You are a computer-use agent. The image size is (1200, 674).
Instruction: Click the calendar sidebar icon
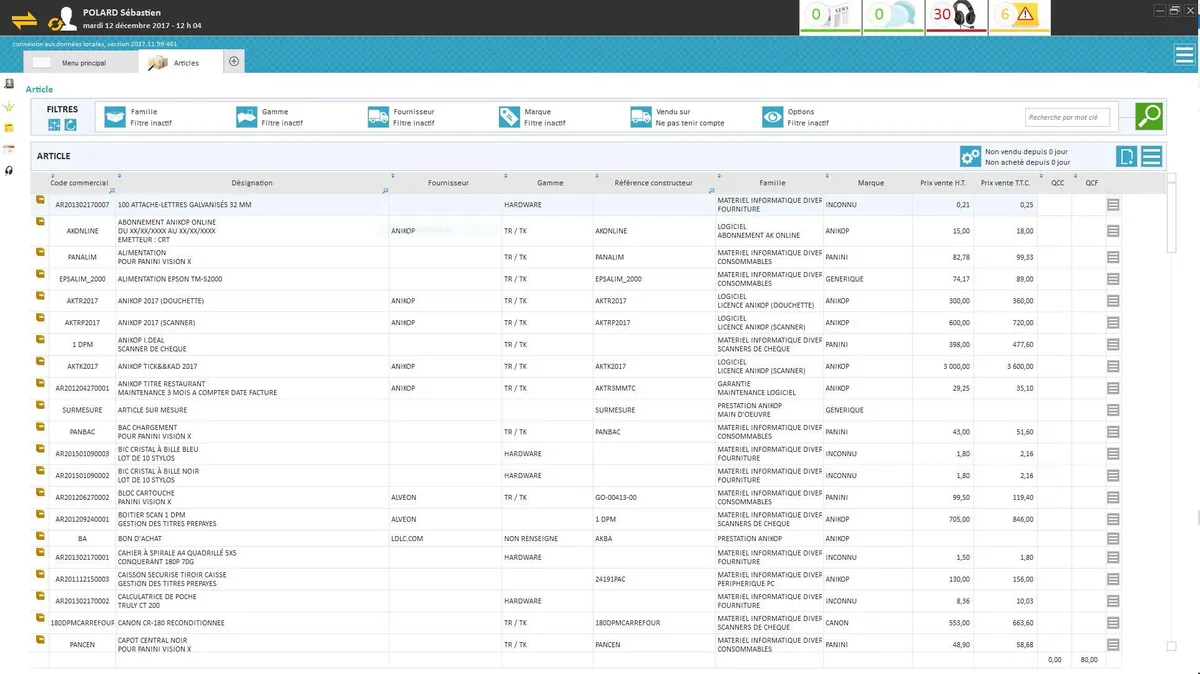click(x=9, y=149)
